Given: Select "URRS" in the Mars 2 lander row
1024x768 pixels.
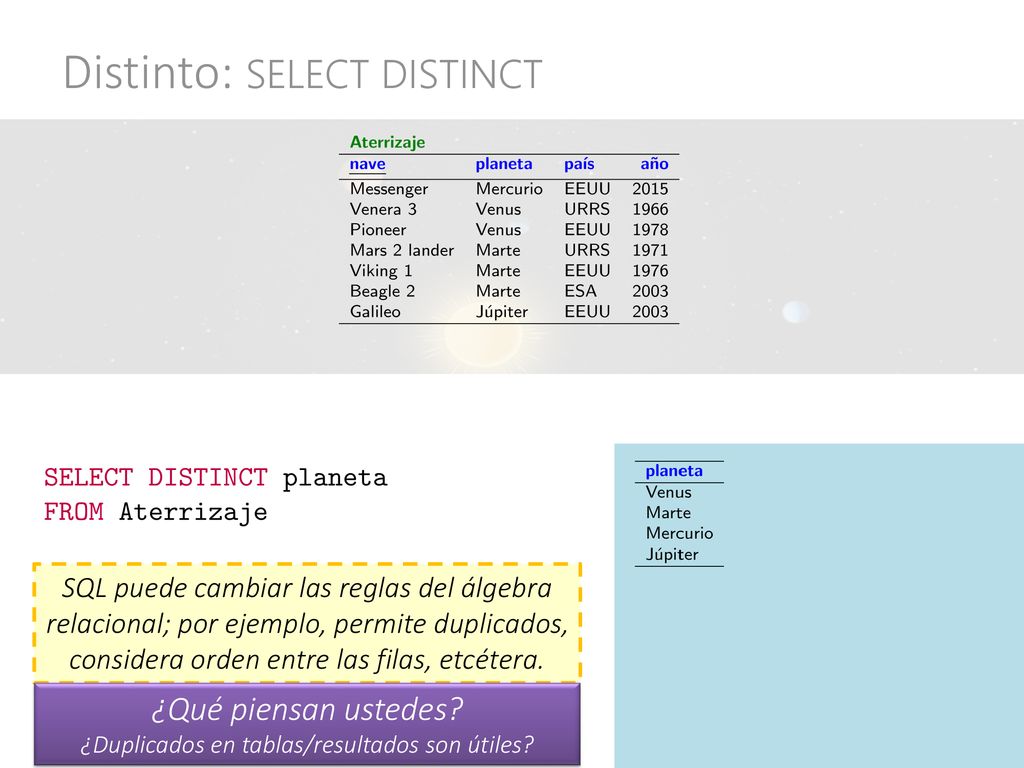Looking at the screenshot, I should coord(587,250).
